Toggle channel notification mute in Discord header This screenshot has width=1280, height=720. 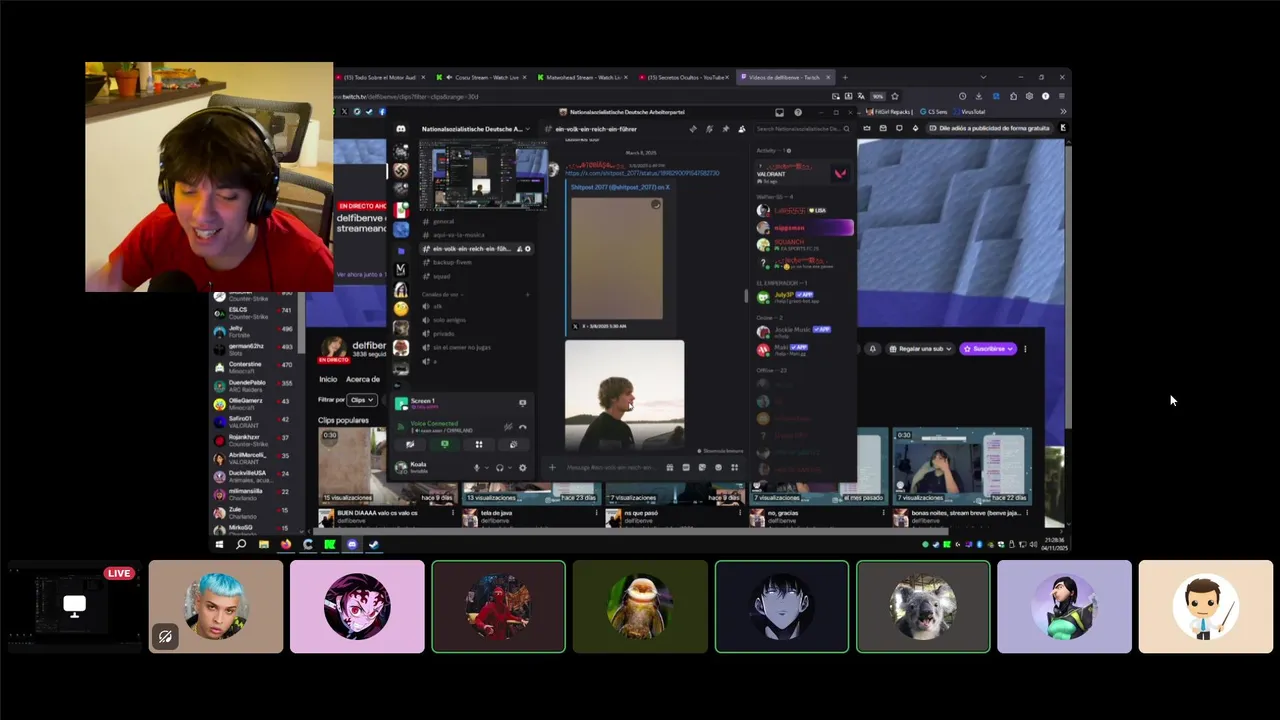709,129
